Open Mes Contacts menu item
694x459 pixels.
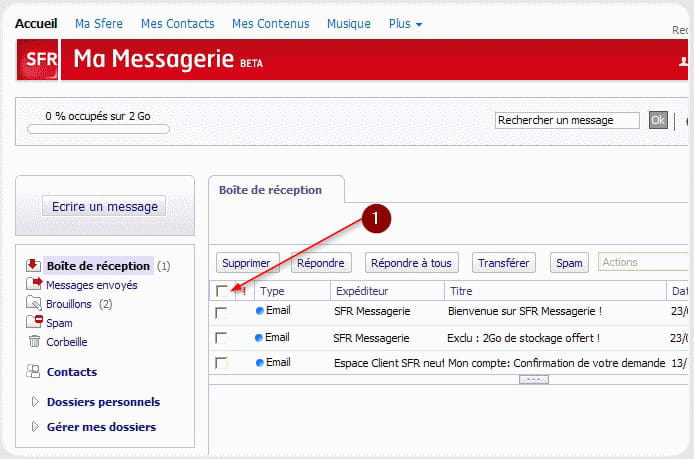(177, 23)
